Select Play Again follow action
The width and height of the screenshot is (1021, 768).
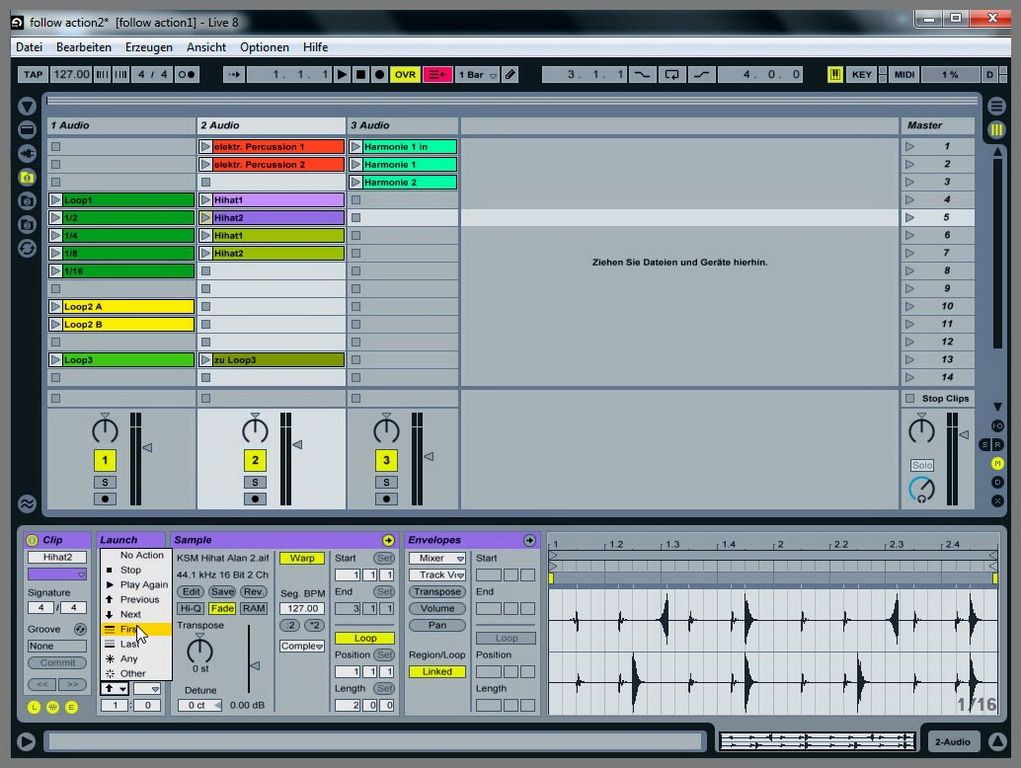coord(136,585)
